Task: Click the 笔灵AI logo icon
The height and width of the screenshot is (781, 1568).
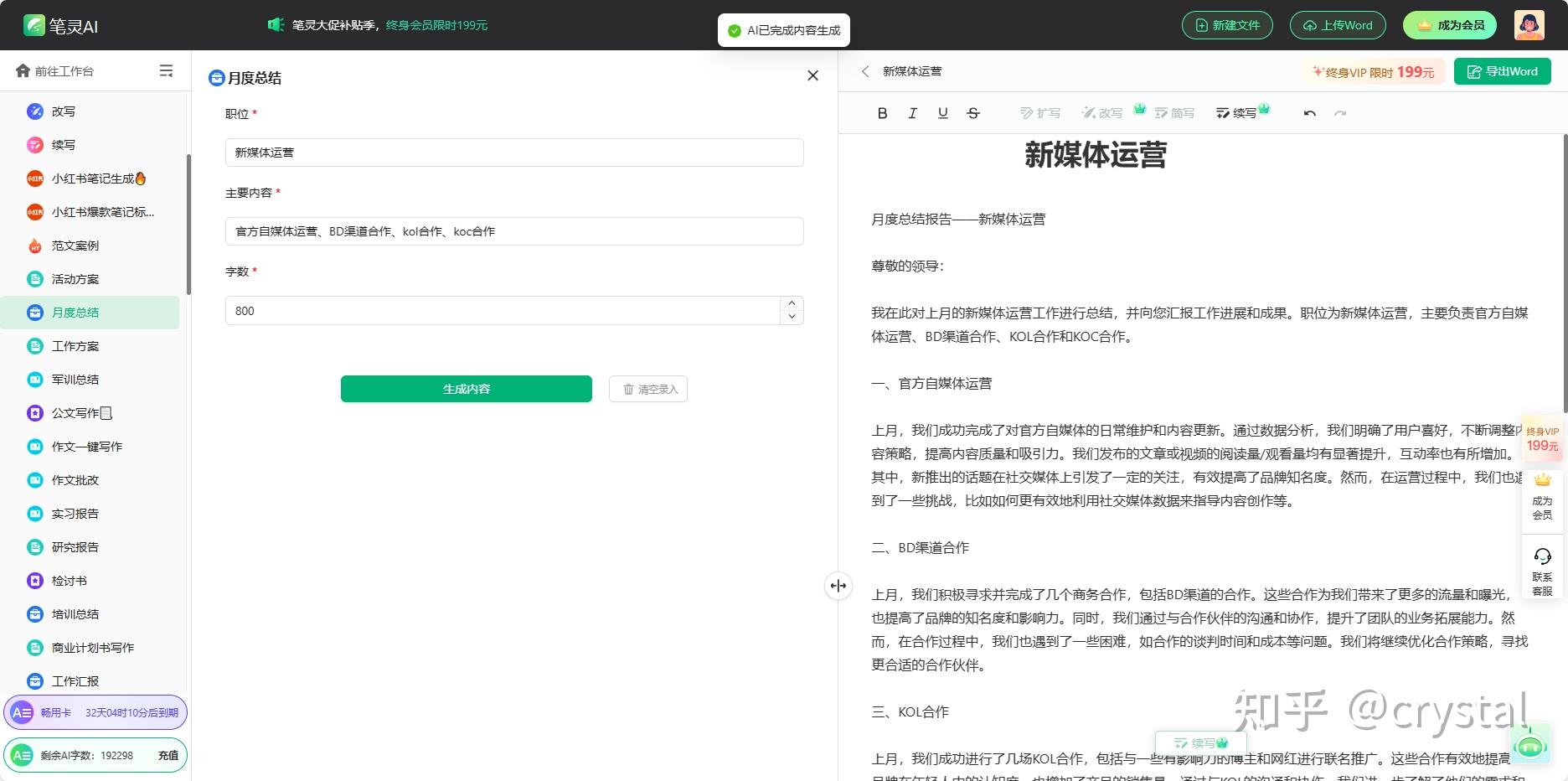Action: click(x=34, y=25)
